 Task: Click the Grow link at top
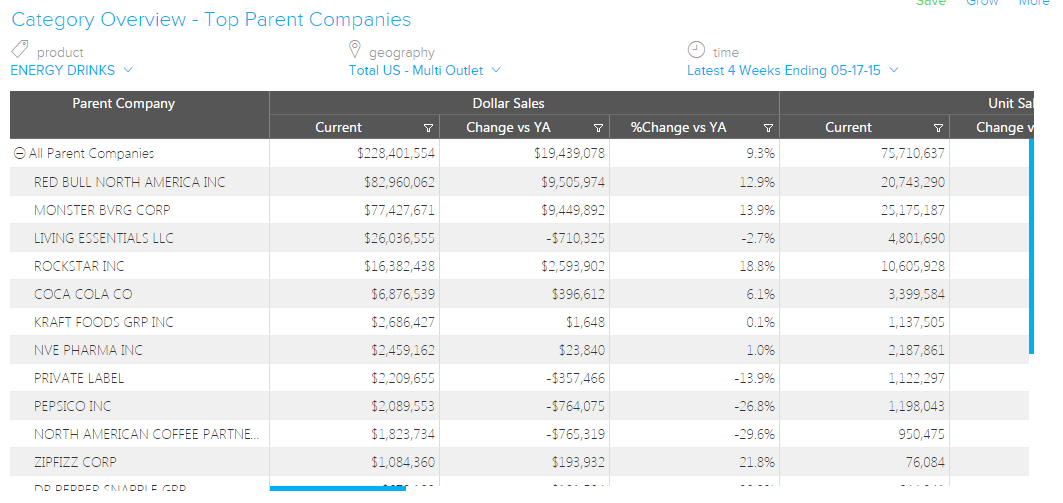click(x=982, y=3)
